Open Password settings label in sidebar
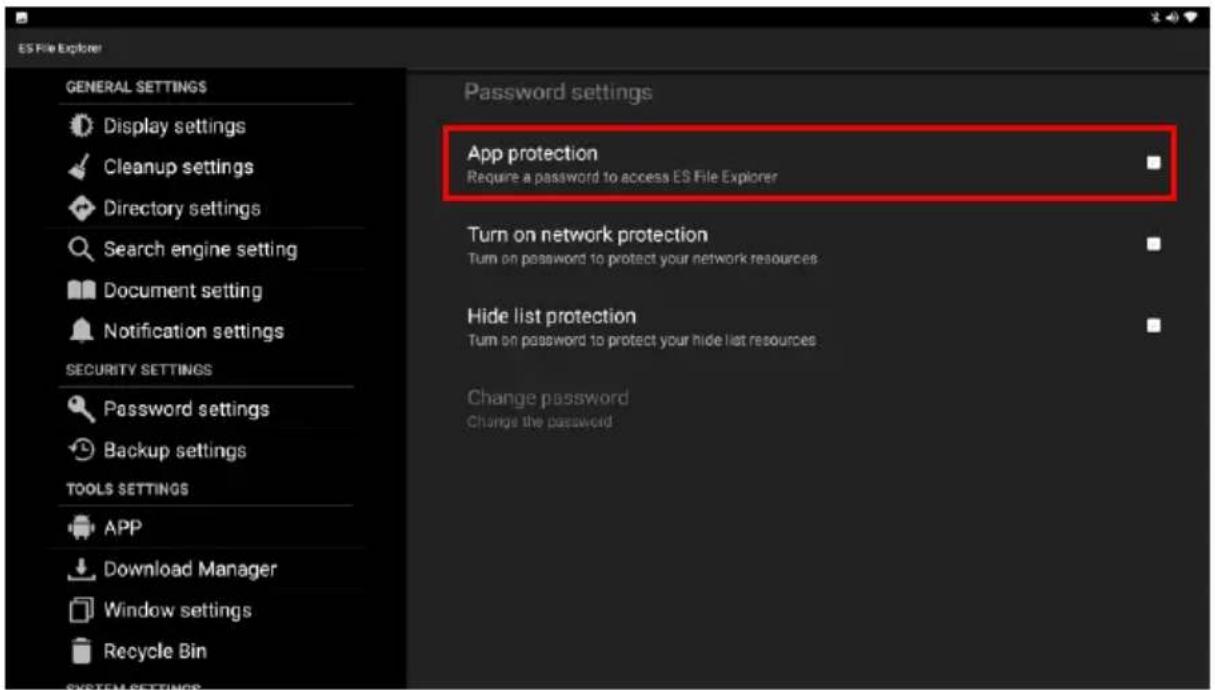 [x=186, y=409]
